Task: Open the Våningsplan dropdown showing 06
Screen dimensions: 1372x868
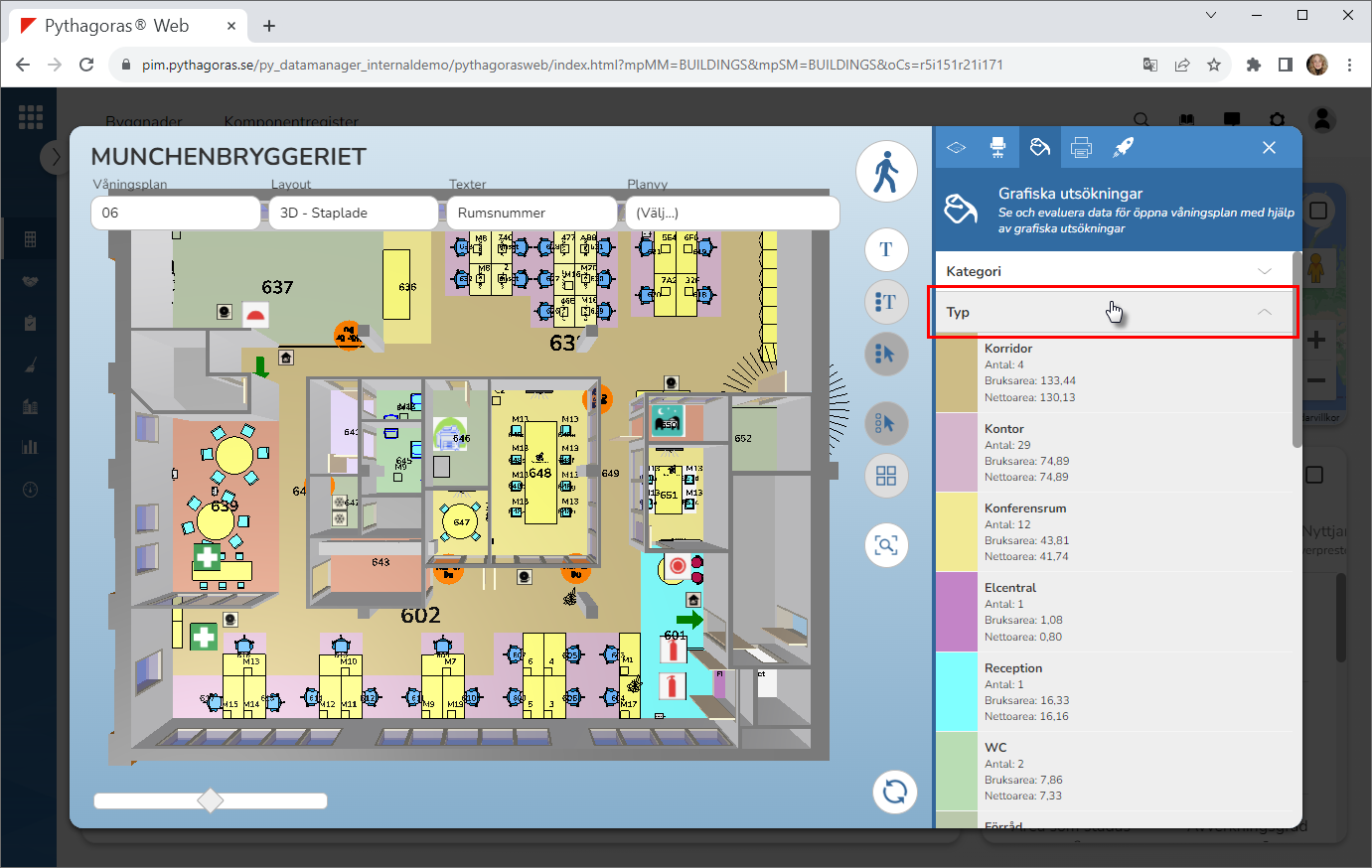Action: click(x=176, y=213)
